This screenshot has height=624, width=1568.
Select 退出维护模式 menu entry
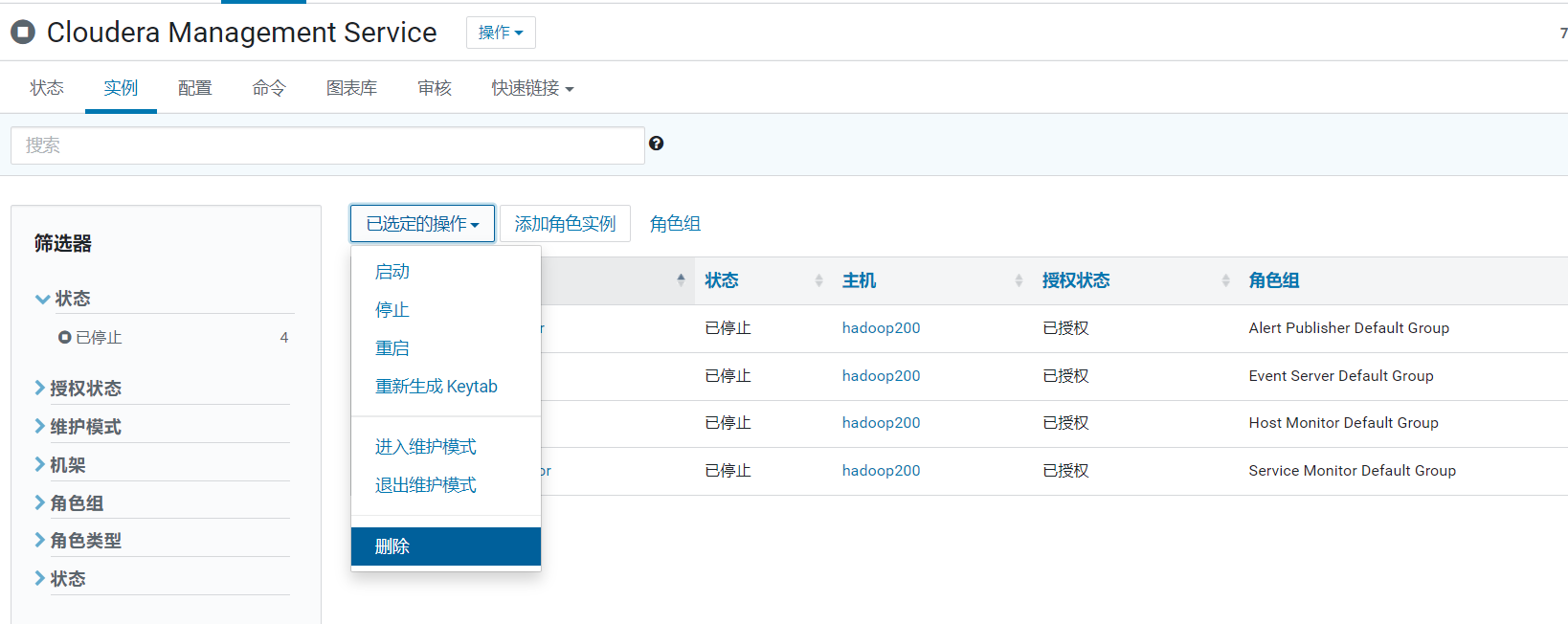[446, 485]
